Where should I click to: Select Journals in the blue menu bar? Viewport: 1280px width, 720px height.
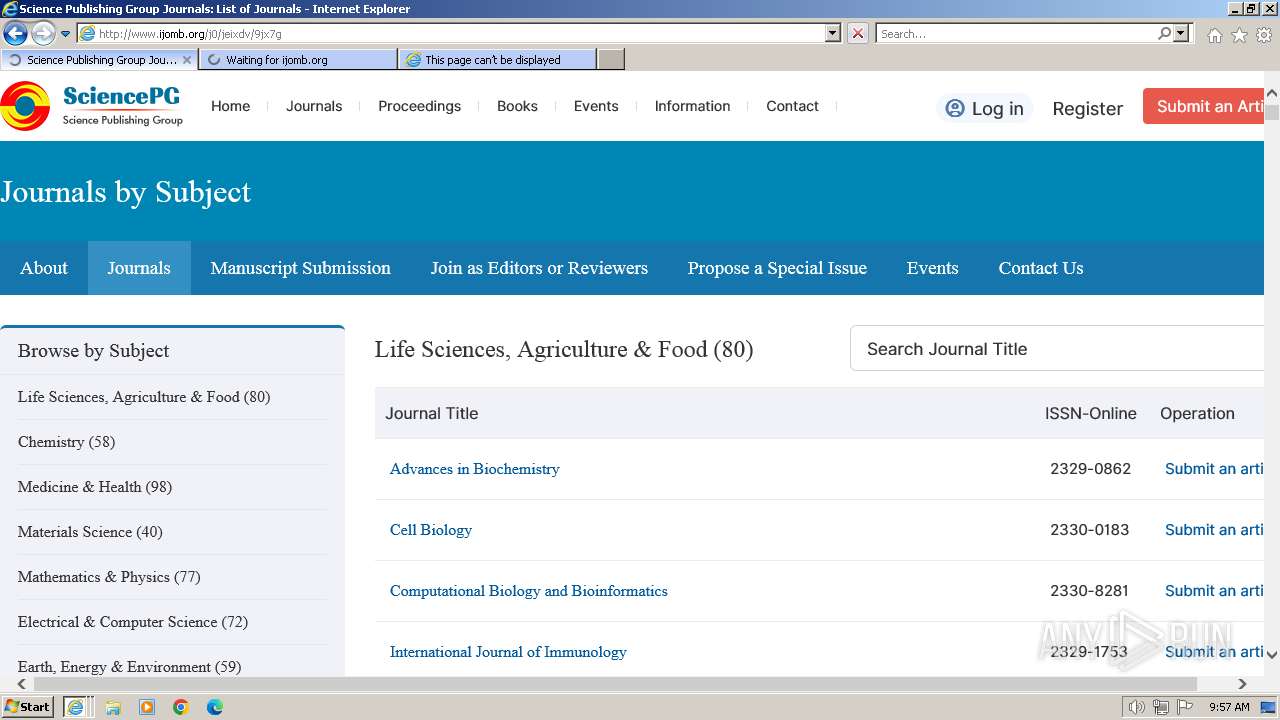[139, 268]
